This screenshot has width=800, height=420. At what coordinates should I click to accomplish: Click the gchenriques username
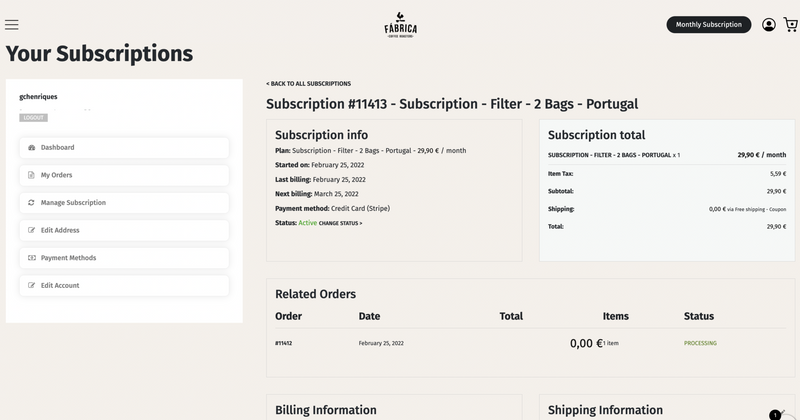tap(39, 96)
